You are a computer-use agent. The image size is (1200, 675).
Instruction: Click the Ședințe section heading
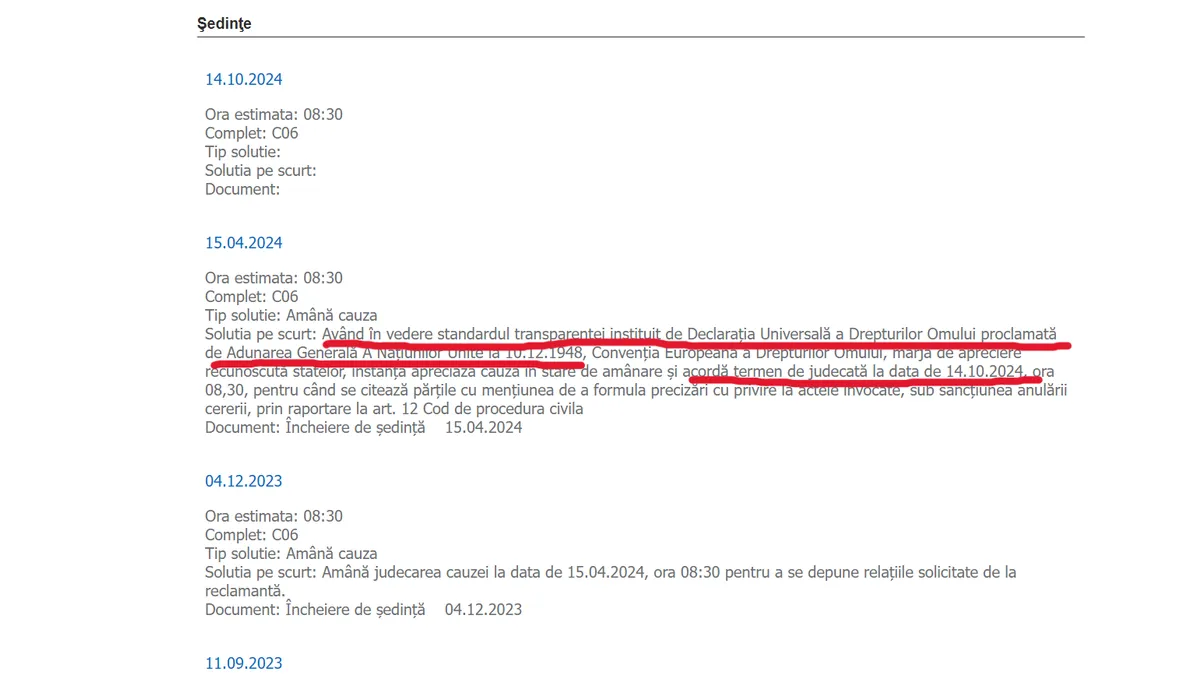(224, 24)
